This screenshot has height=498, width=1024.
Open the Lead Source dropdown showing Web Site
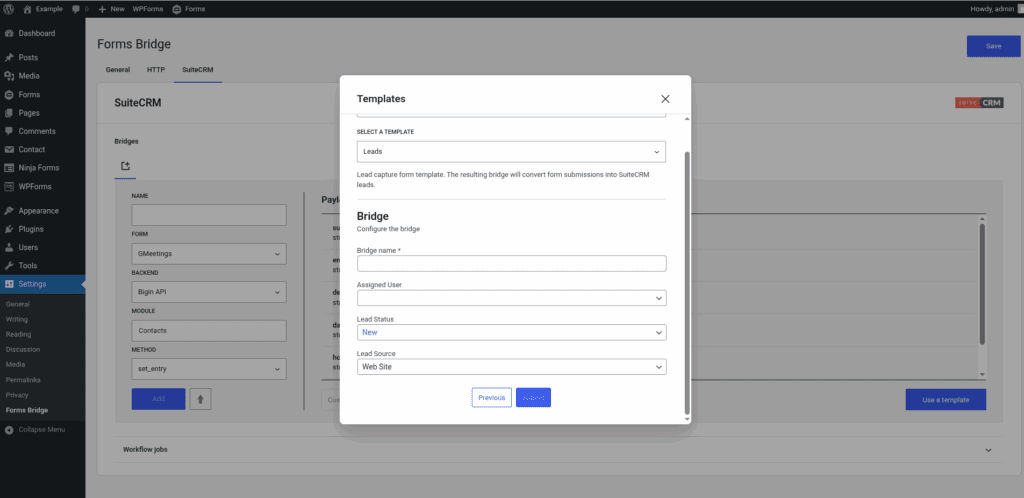pos(511,367)
